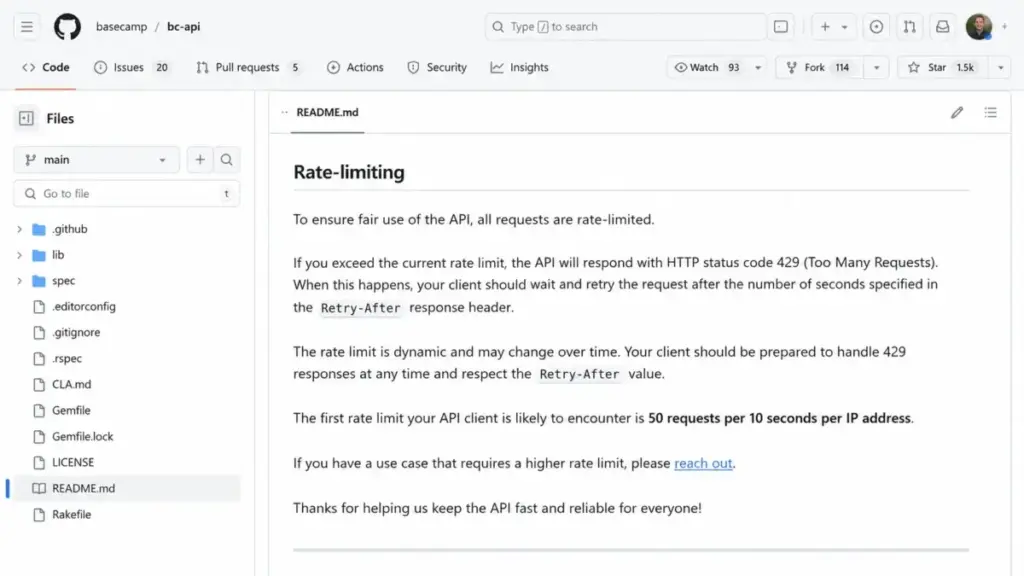Screen dimensions: 1024x576
Task: Focus the Type to search field
Action: [625, 27]
